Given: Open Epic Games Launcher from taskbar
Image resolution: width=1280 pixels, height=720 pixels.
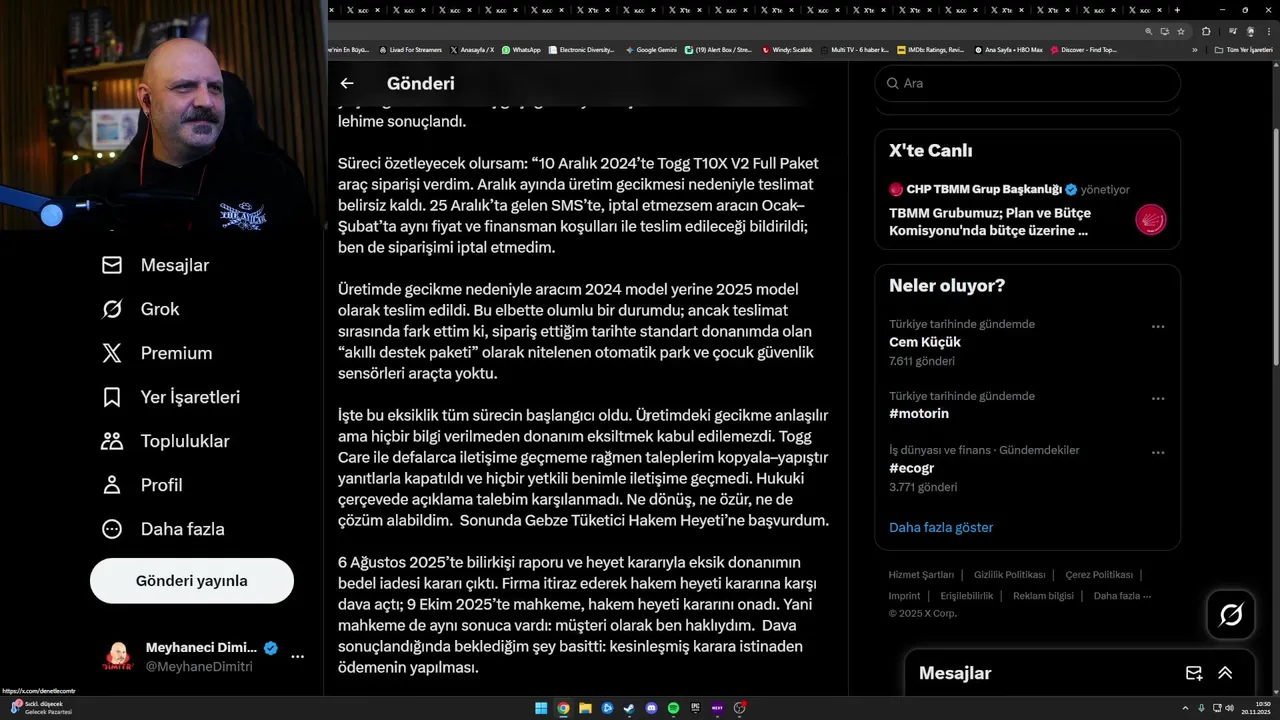Looking at the screenshot, I should click(695, 708).
